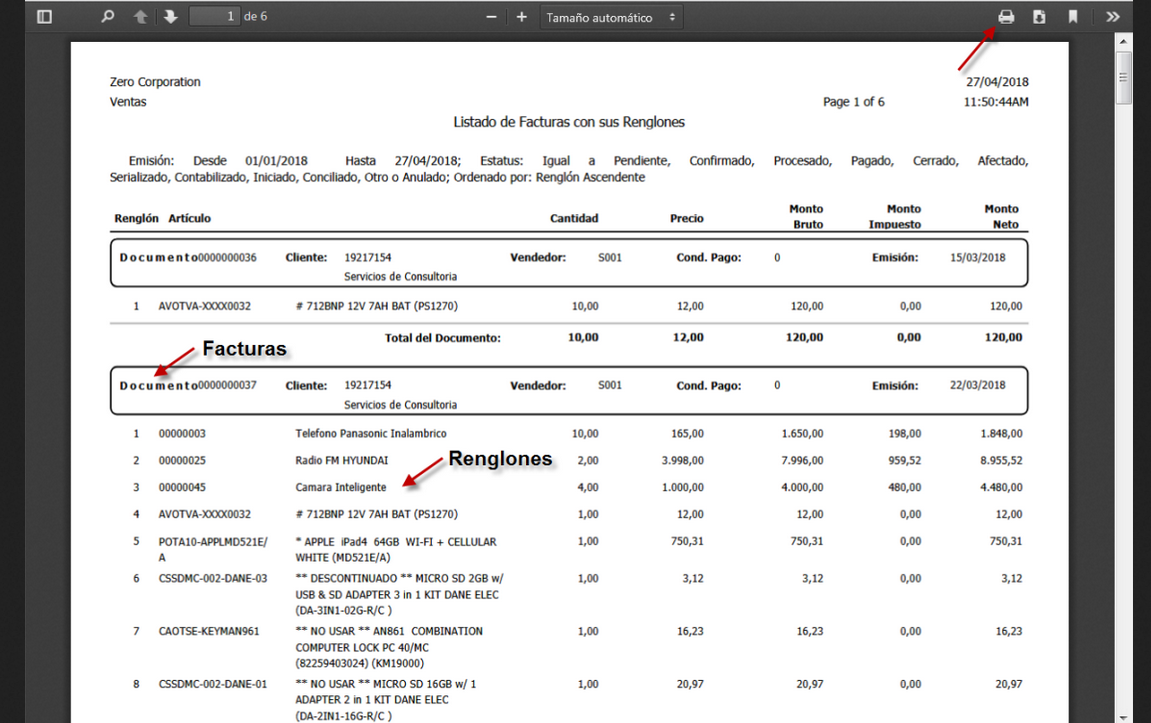Image resolution: width=1151 pixels, height=723 pixels.
Task: Open the Tamaño automático zoom dropdown
Action: 611,17
